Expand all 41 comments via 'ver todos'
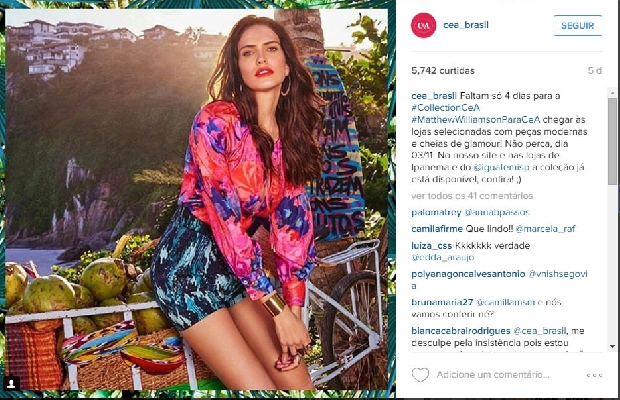 coord(472,196)
